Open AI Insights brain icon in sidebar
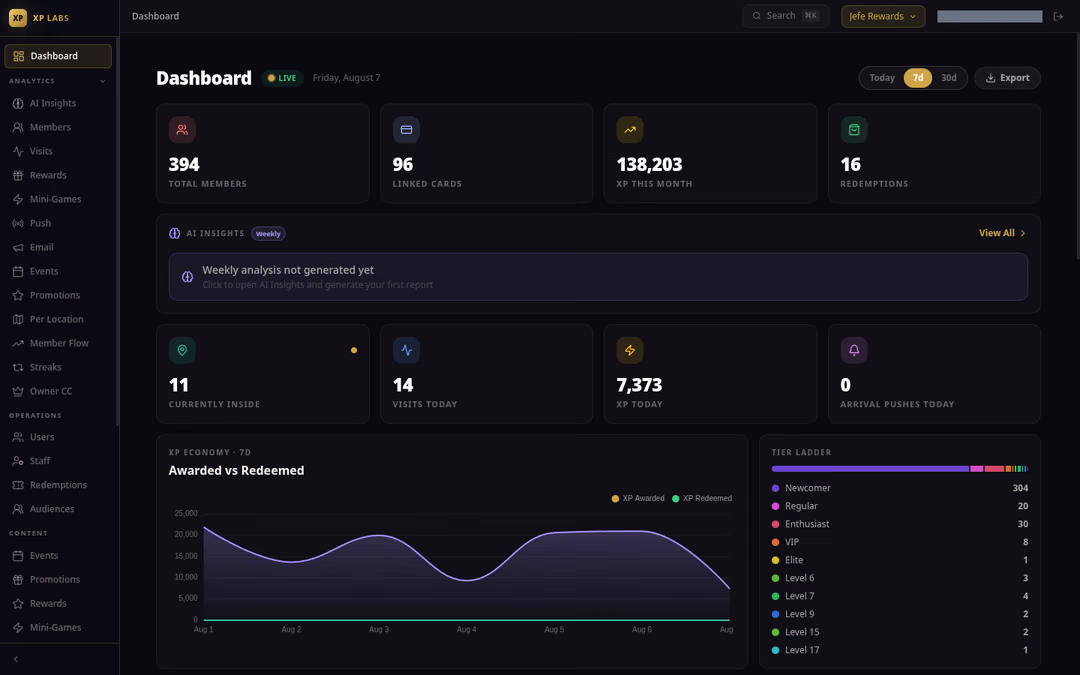This screenshot has height=675, width=1080. 18,103
